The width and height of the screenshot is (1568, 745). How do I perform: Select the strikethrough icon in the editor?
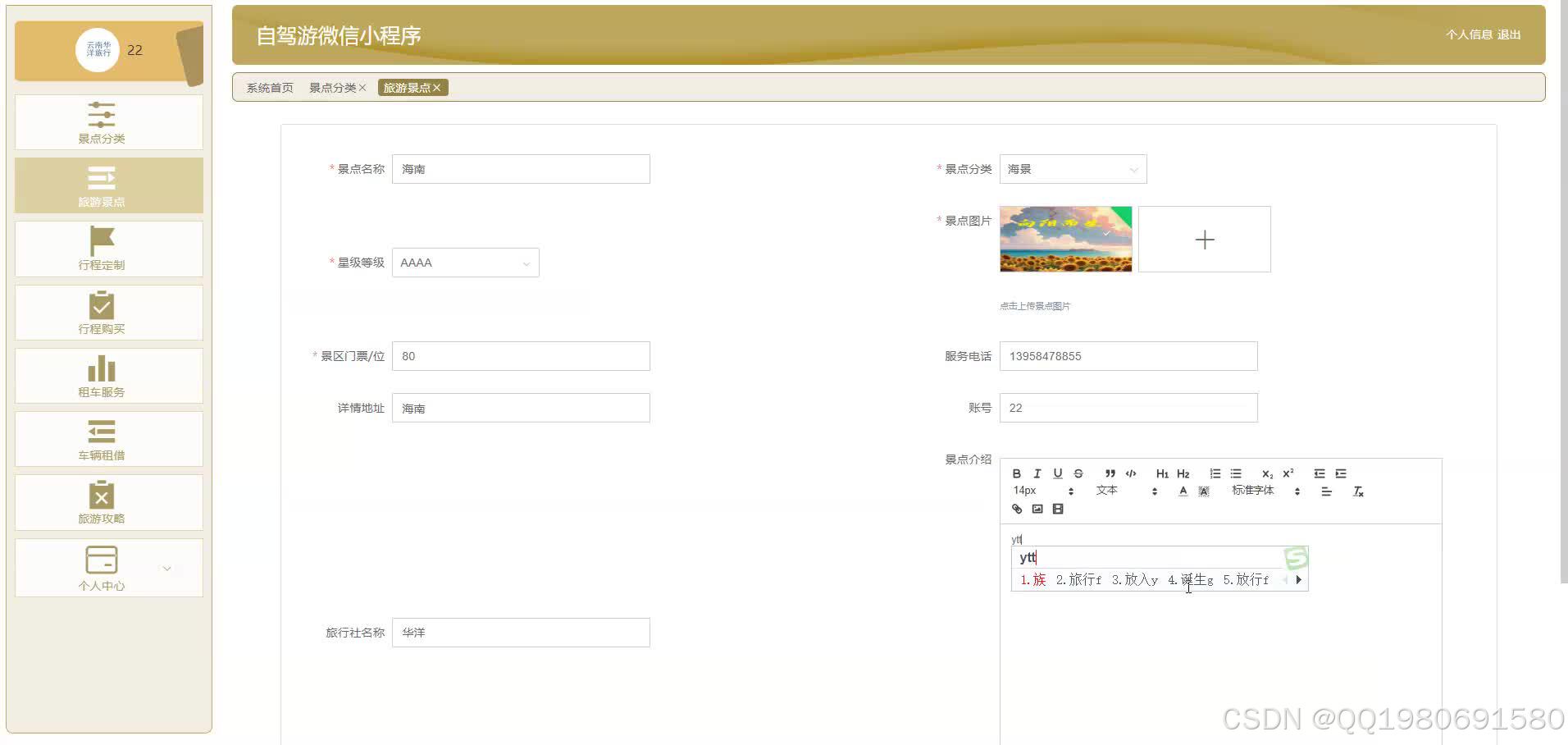(1078, 473)
